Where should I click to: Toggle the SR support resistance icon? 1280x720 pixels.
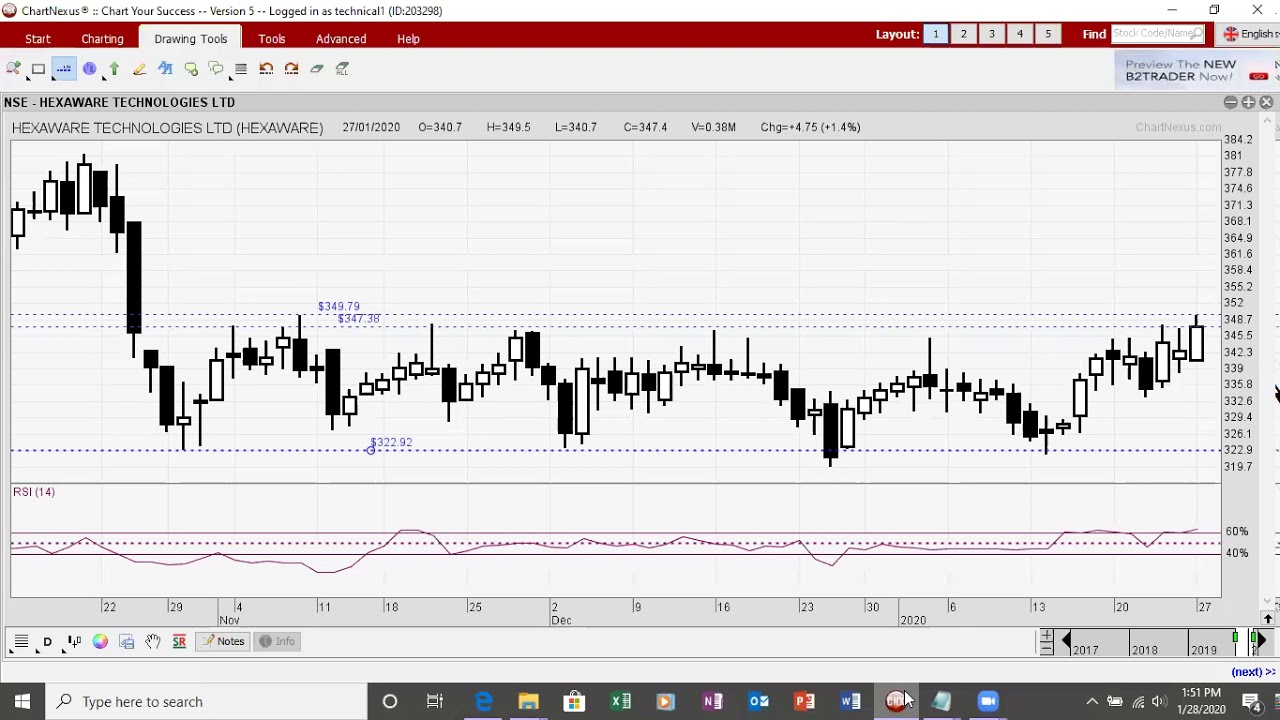[179, 642]
